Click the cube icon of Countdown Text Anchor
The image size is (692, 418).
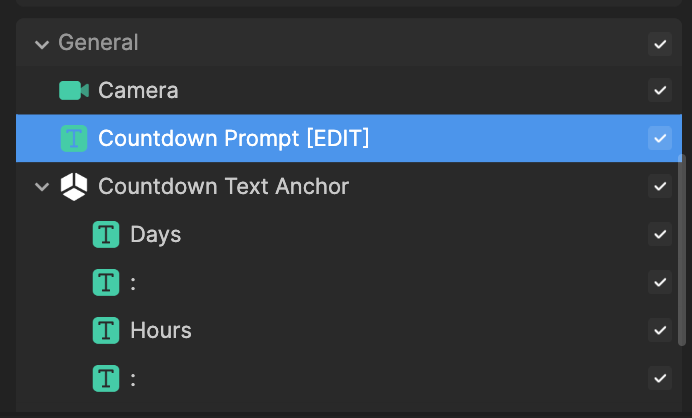pos(74,186)
